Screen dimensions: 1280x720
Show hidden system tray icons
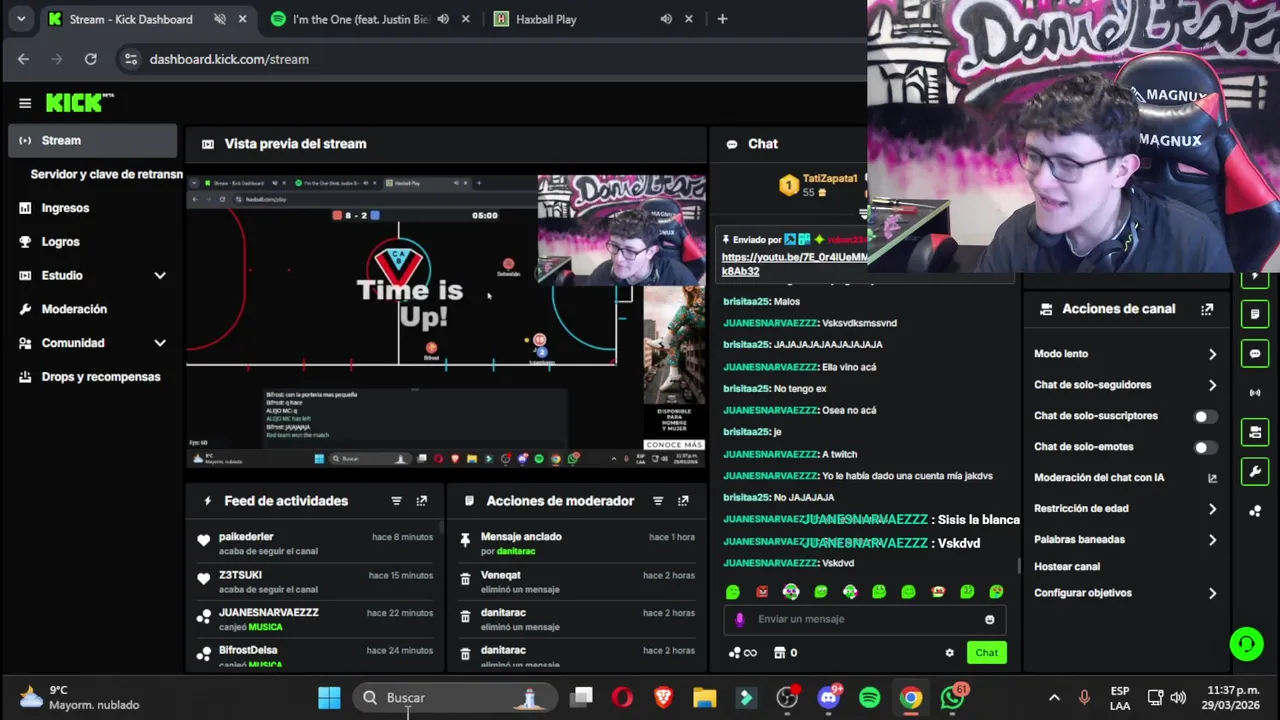(x=1054, y=698)
